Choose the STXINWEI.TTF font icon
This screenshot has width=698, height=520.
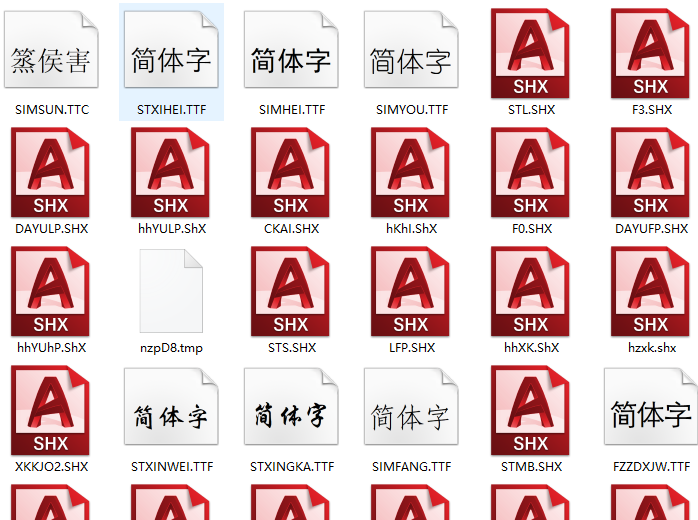[x=171, y=406]
